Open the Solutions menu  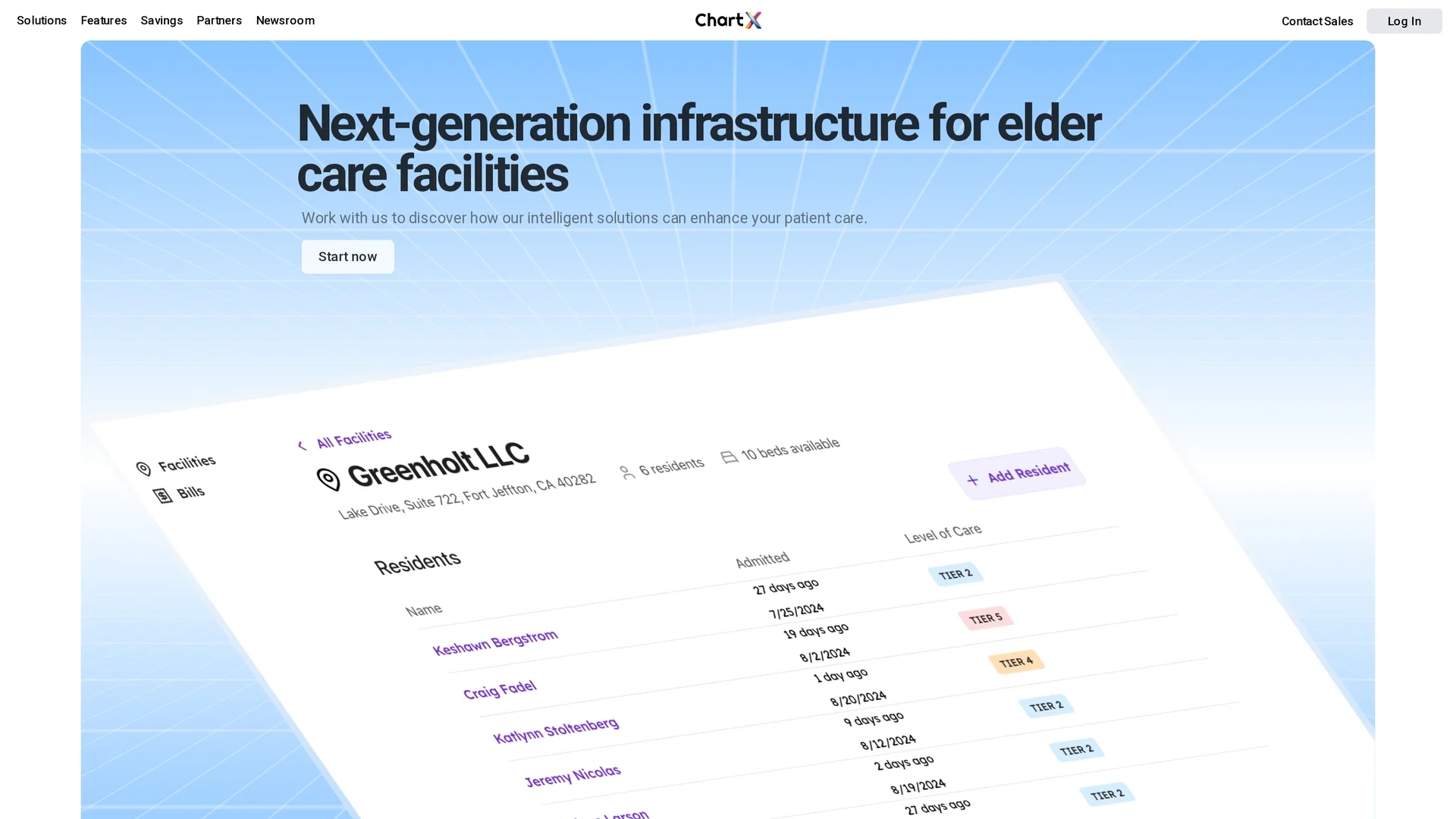[42, 20]
